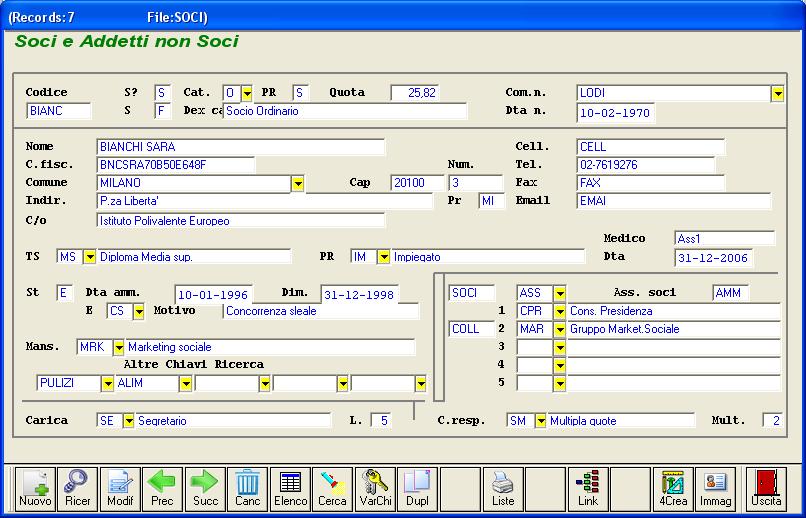Expand the E CS motivo dropdown arrow
The width and height of the screenshot is (806, 518).
[x=139, y=311]
